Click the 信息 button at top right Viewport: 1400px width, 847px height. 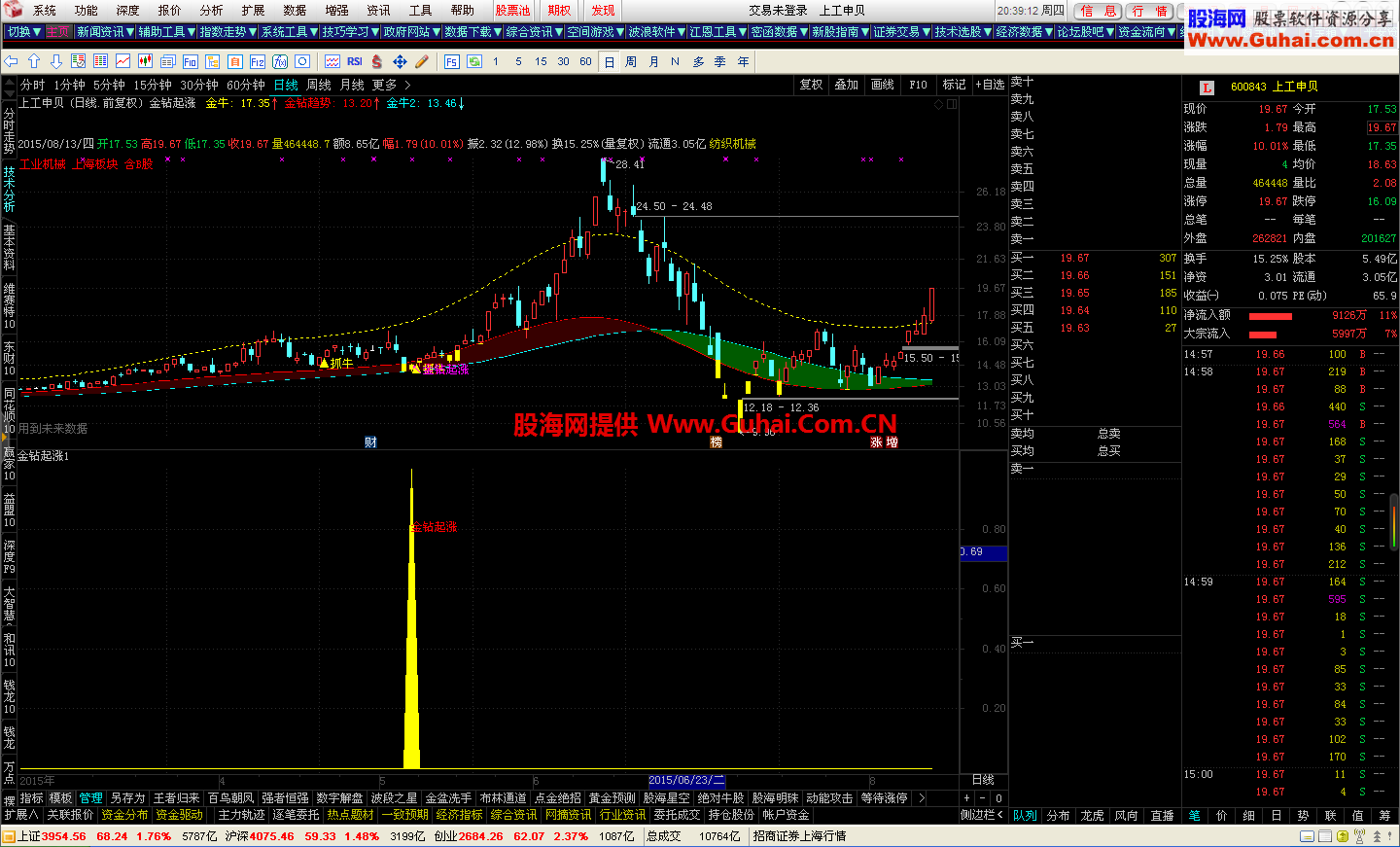tap(1100, 11)
